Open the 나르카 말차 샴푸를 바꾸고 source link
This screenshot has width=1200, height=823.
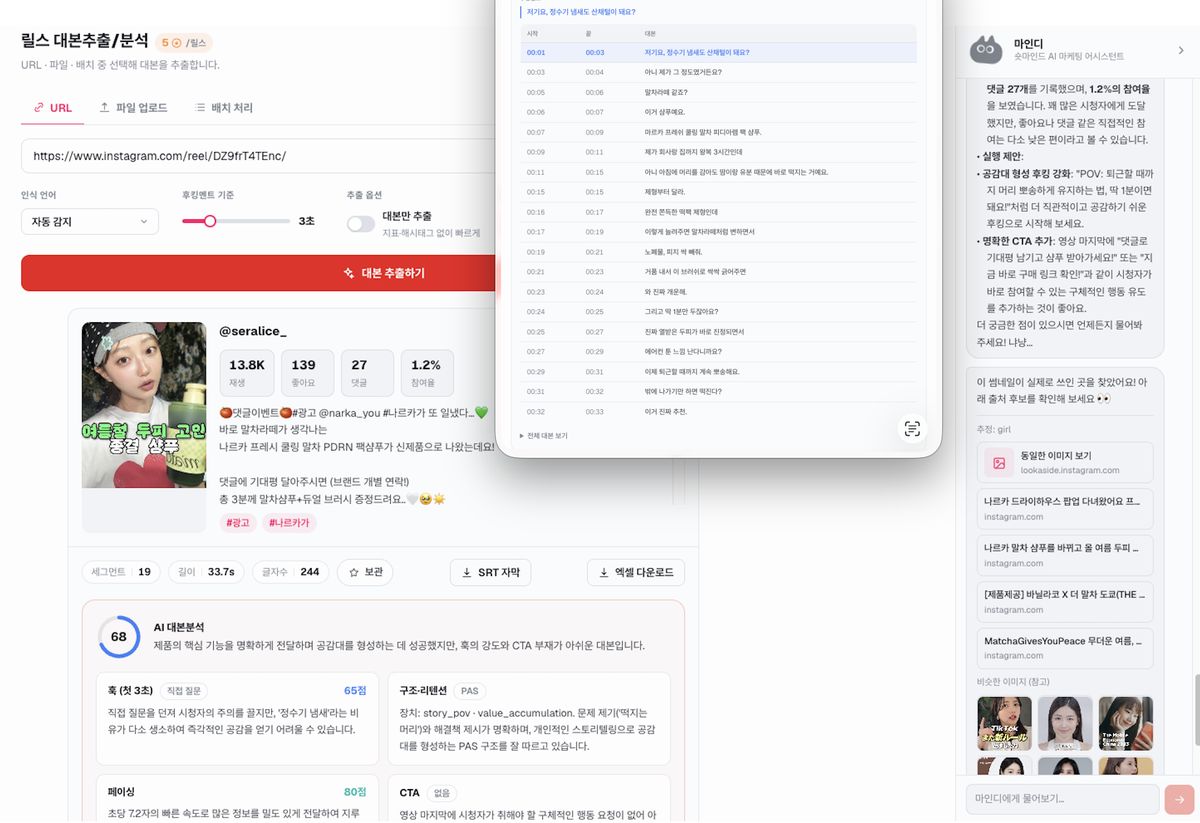1065,555
